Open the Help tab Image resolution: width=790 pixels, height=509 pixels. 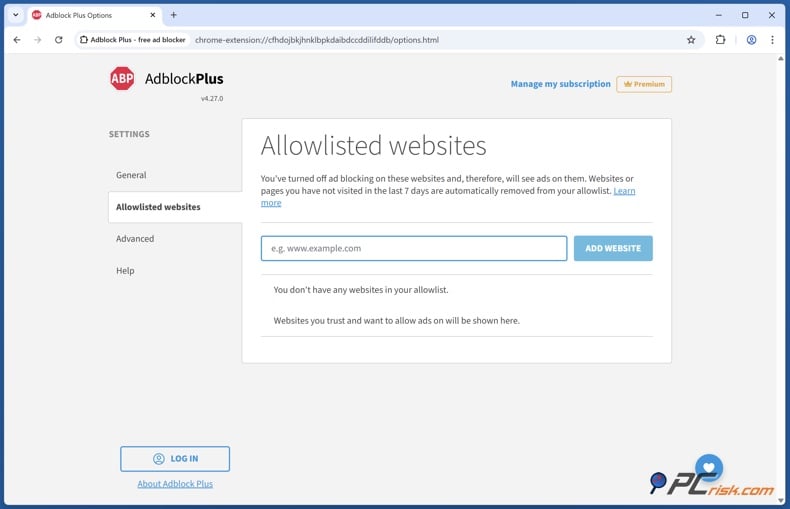tap(125, 271)
